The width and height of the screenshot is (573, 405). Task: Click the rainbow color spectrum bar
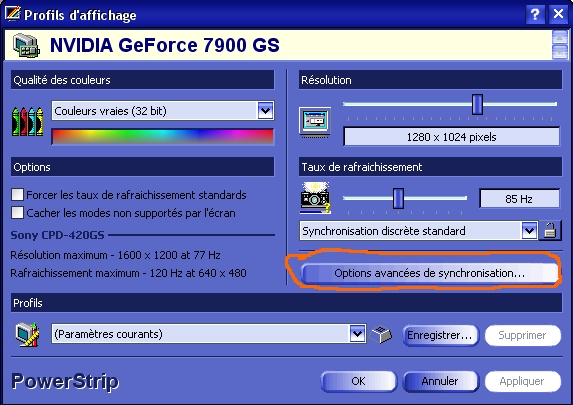tap(163, 137)
